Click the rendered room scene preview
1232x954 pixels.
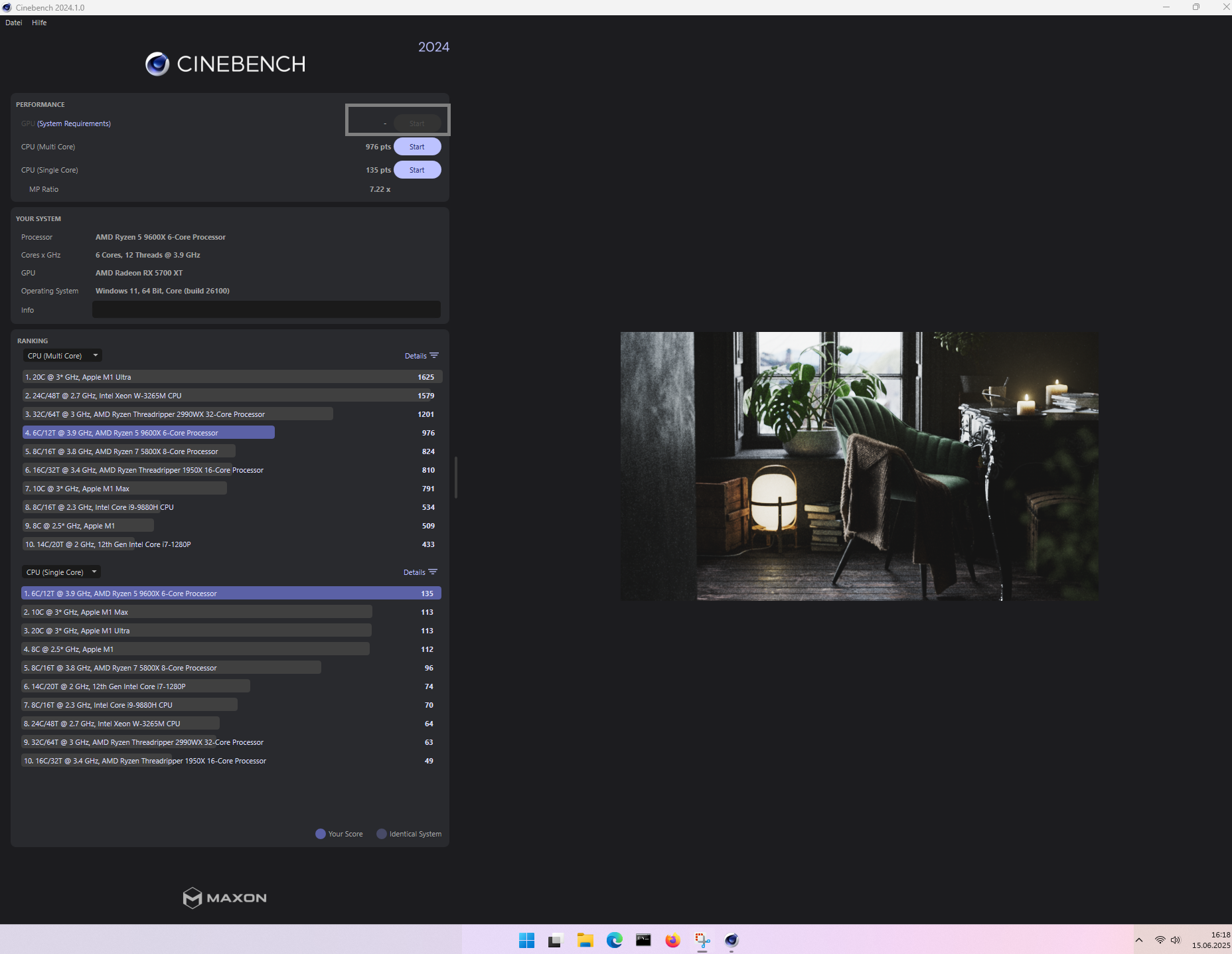pos(859,466)
